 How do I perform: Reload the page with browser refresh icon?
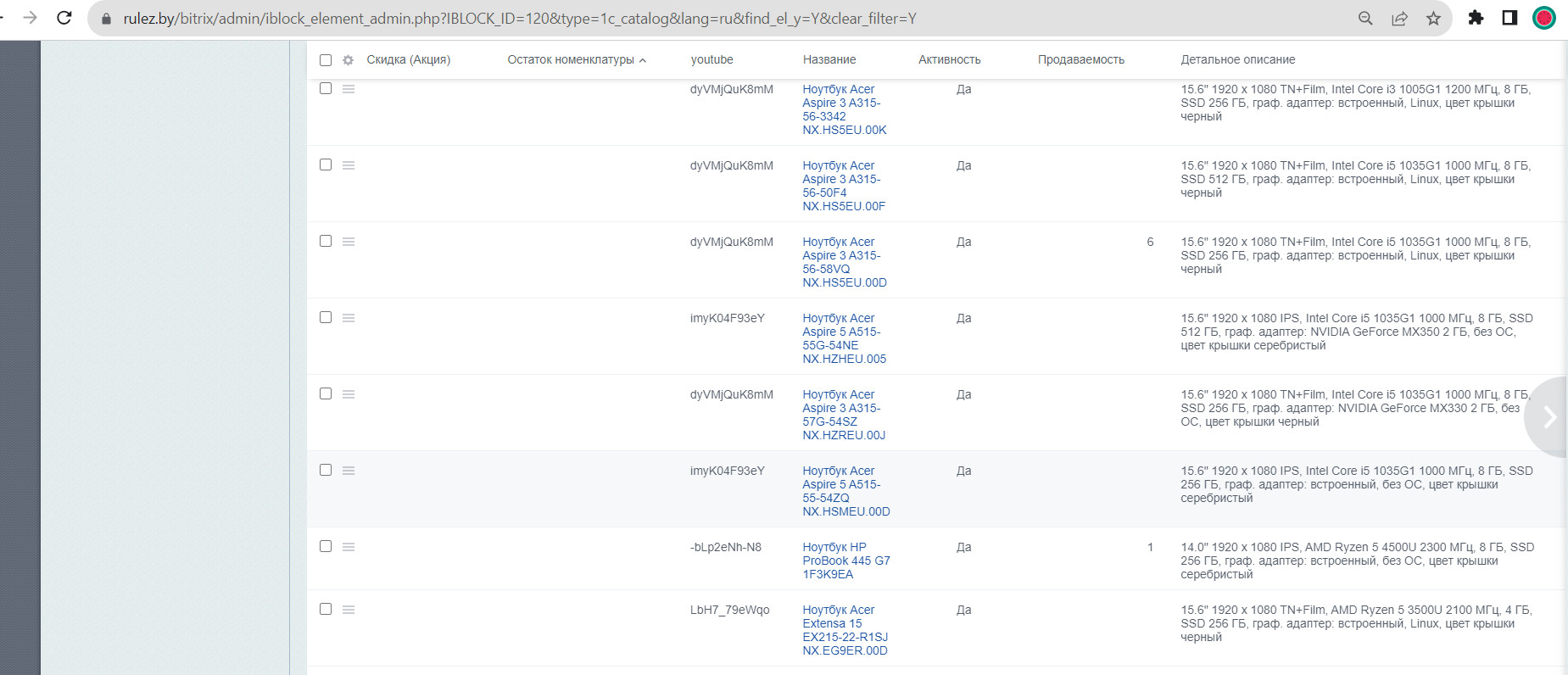64,18
